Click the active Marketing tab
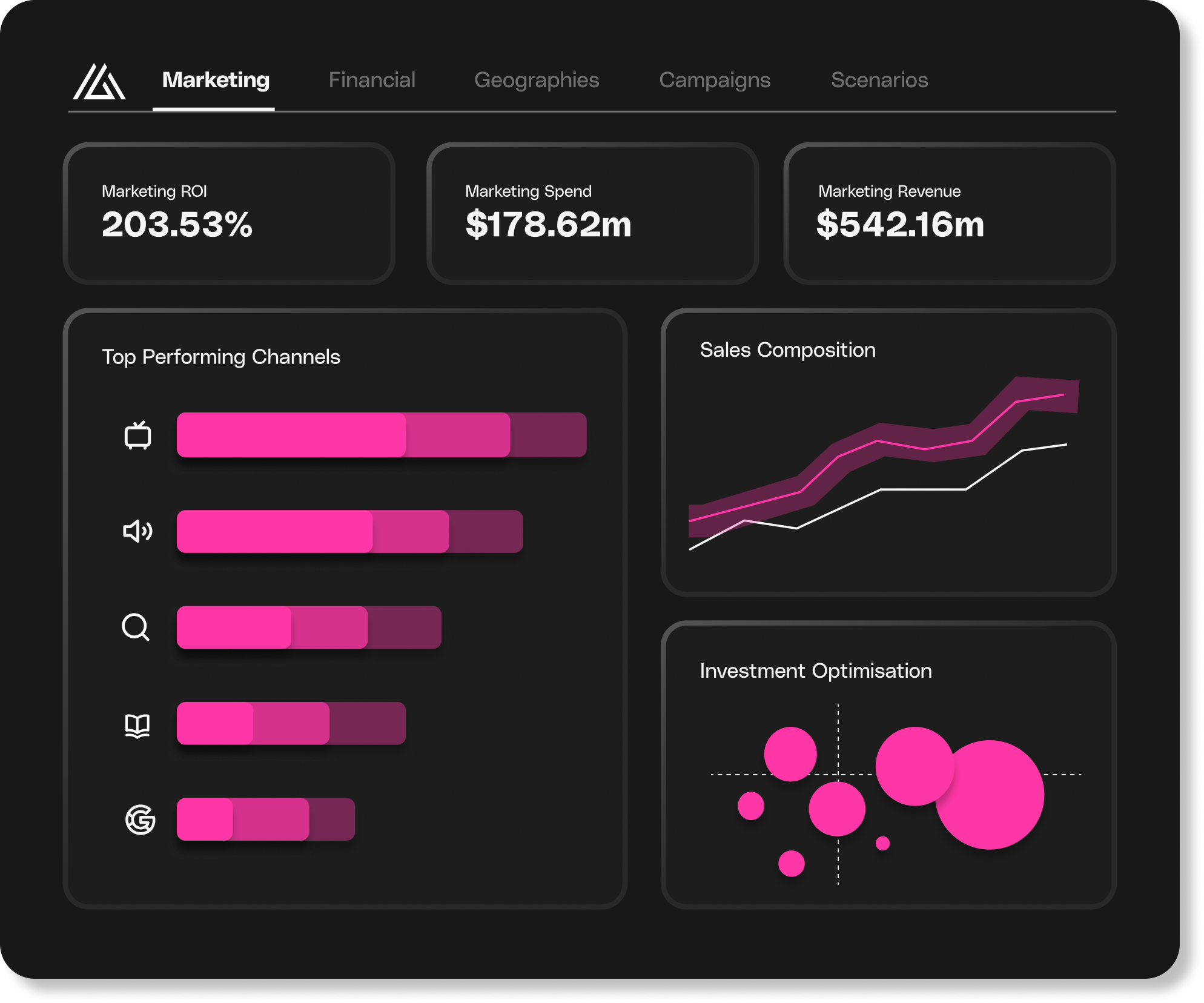 tap(216, 80)
